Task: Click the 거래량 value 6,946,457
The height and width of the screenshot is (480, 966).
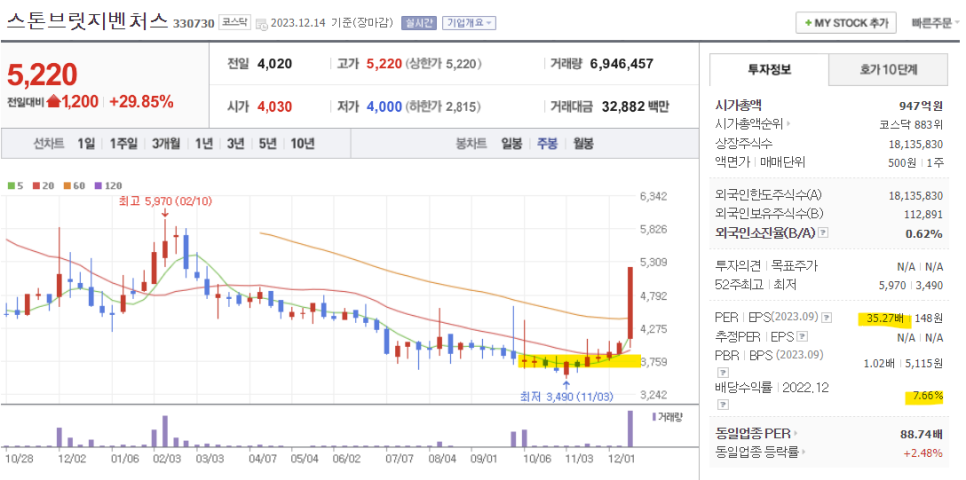Action: [x=622, y=63]
